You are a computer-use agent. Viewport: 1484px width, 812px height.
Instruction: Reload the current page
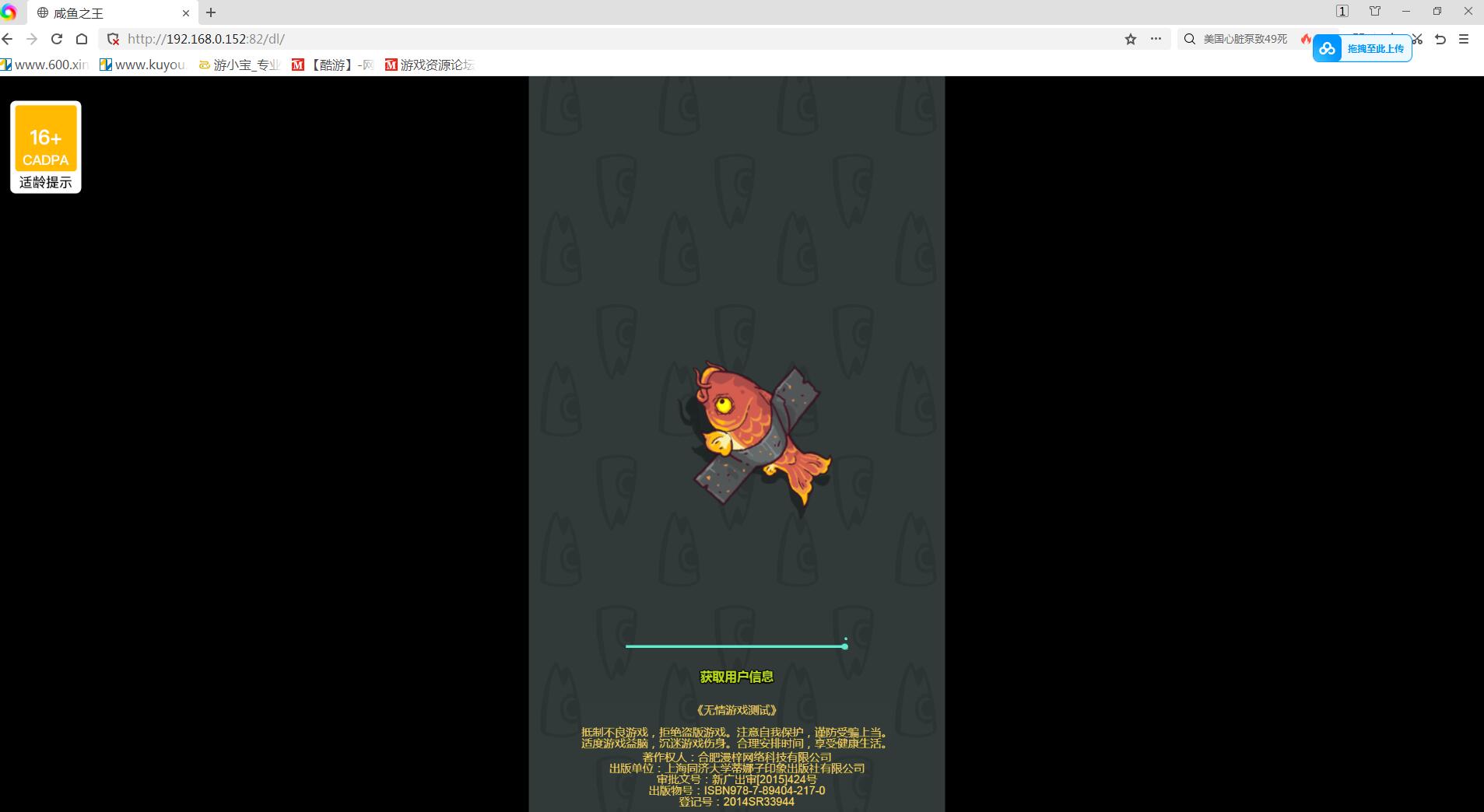pyautogui.click(x=57, y=39)
